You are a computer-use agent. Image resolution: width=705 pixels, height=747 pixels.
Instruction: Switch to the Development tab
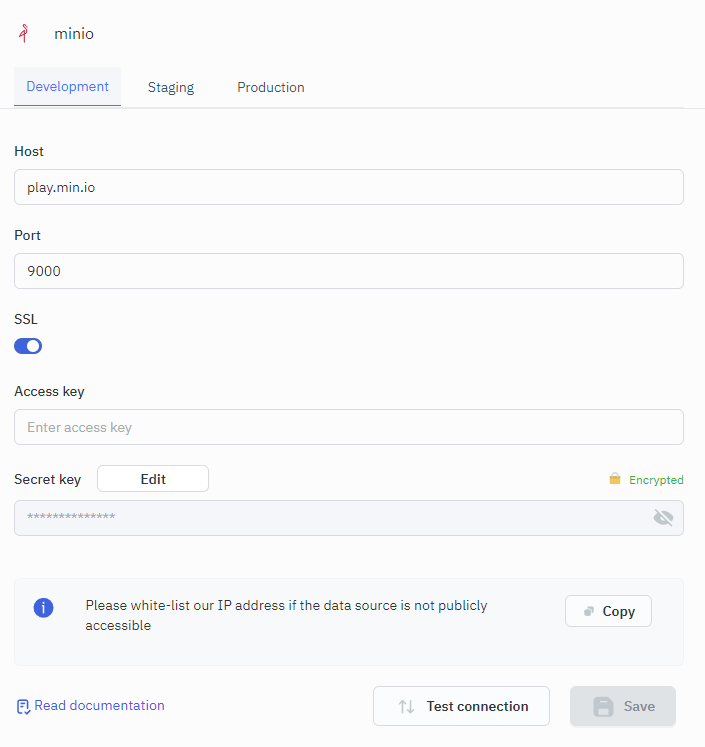point(67,86)
